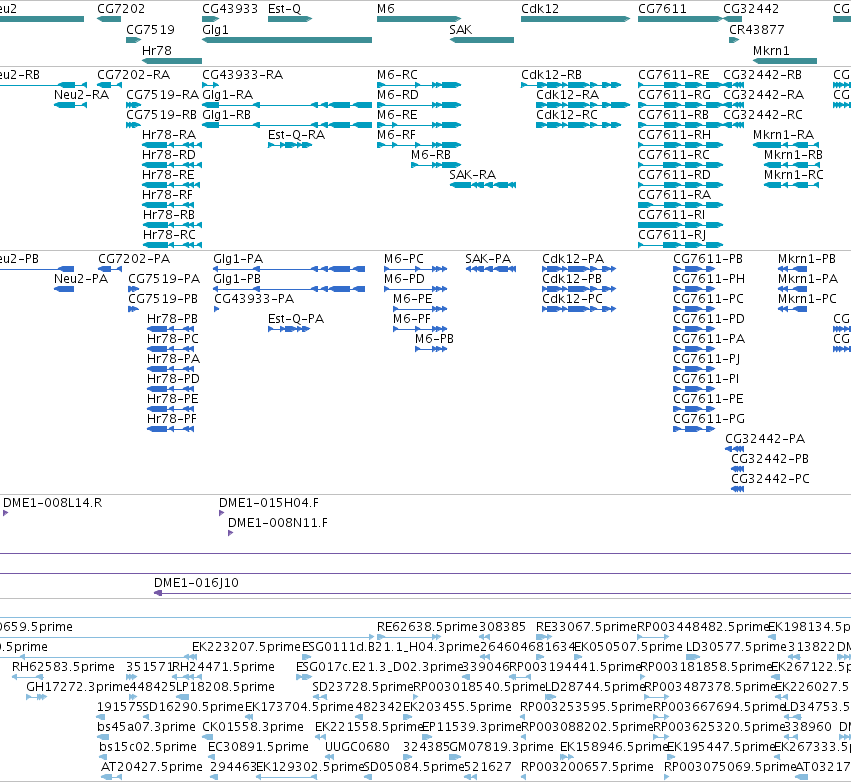The width and height of the screenshot is (851, 782).
Task: Select the CG7519-RB transcript label
Action: [x=161, y=115]
